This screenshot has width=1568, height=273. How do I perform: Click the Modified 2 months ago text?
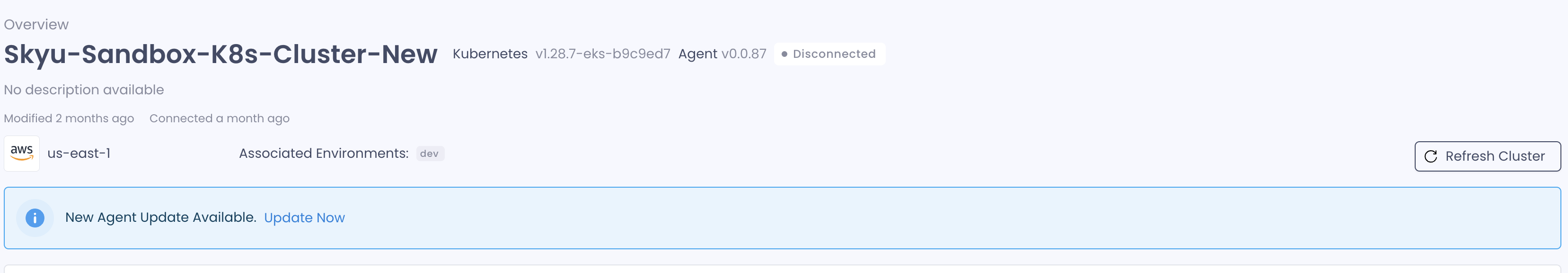tap(69, 118)
